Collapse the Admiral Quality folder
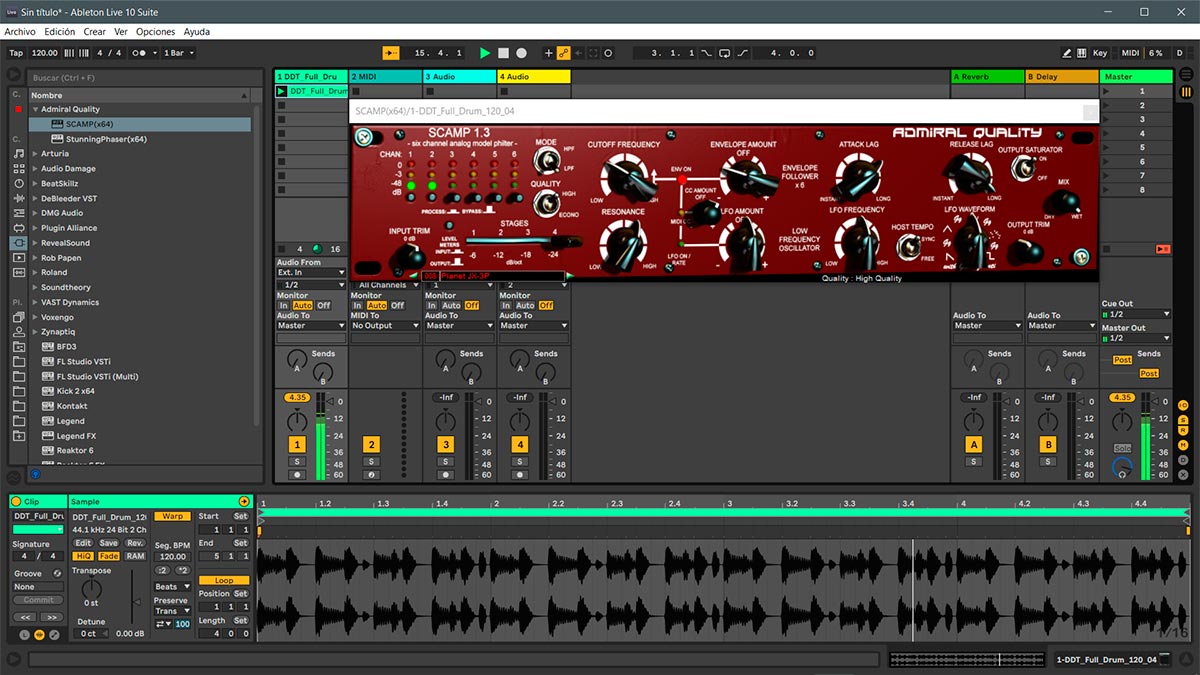This screenshot has height=675, width=1200. pyautogui.click(x=36, y=109)
